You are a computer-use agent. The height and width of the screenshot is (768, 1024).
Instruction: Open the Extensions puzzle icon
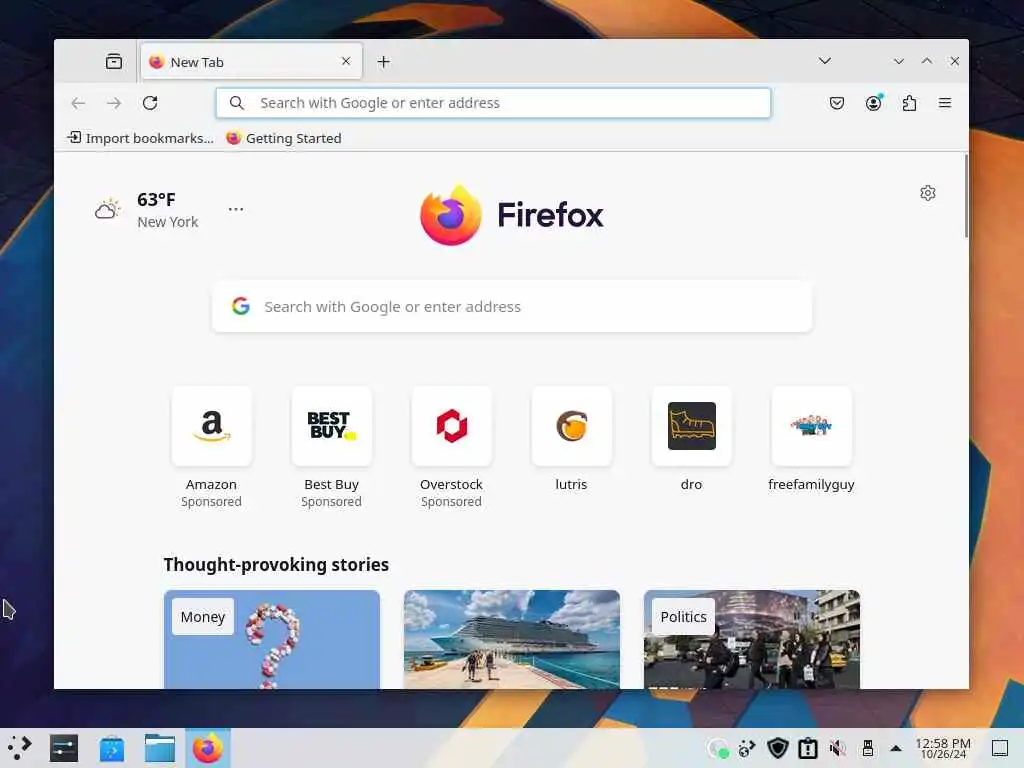(909, 103)
